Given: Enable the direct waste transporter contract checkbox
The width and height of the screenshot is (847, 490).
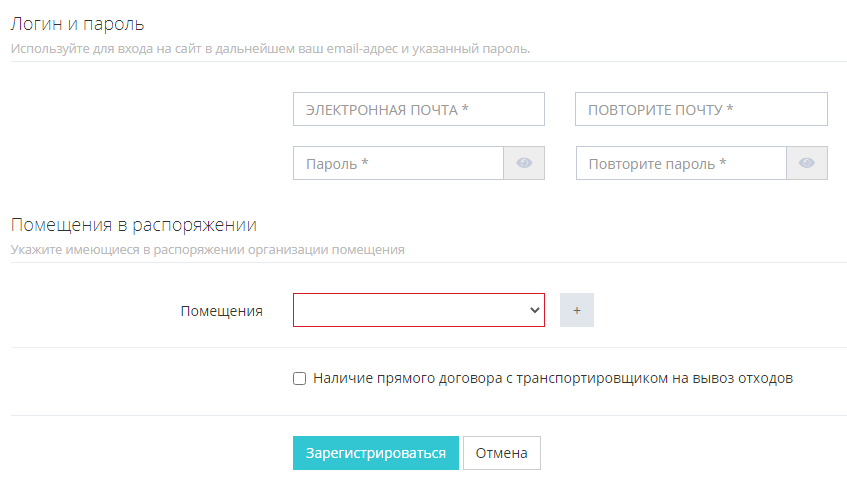Looking at the screenshot, I should coord(299,378).
